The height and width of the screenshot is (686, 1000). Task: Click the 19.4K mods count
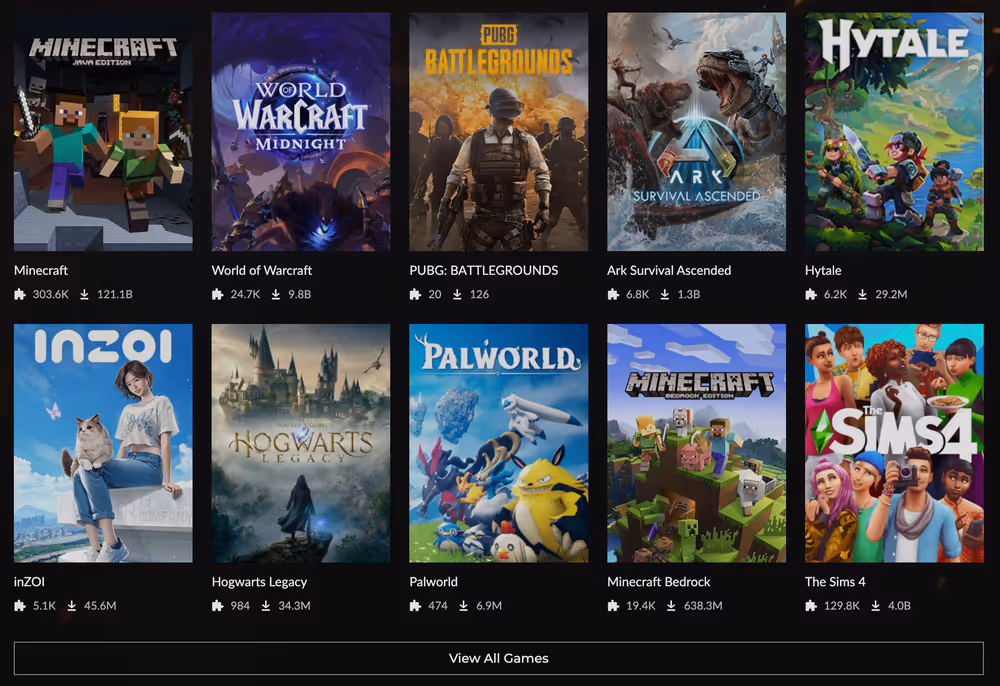click(640, 606)
